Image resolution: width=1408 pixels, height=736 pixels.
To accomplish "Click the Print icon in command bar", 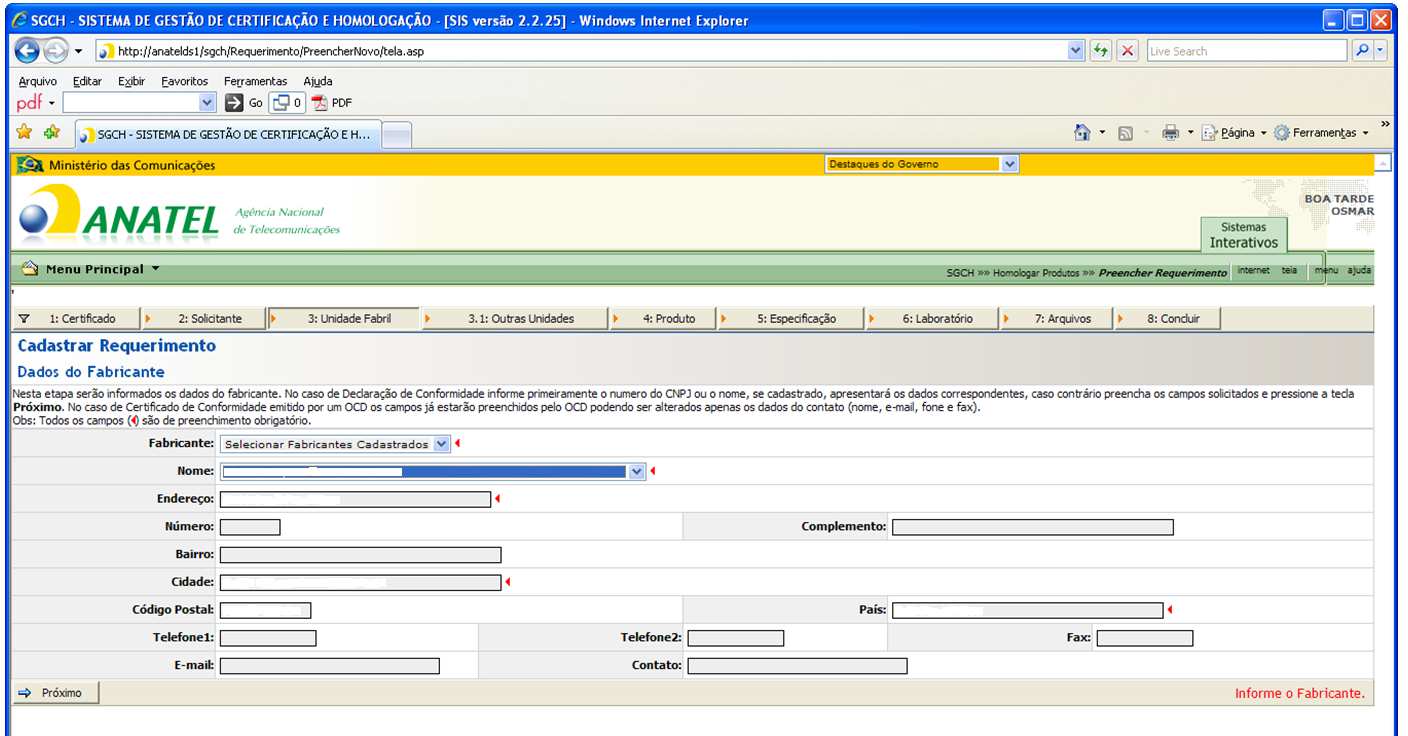I will pyautogui.click(x=1170, y=133).
